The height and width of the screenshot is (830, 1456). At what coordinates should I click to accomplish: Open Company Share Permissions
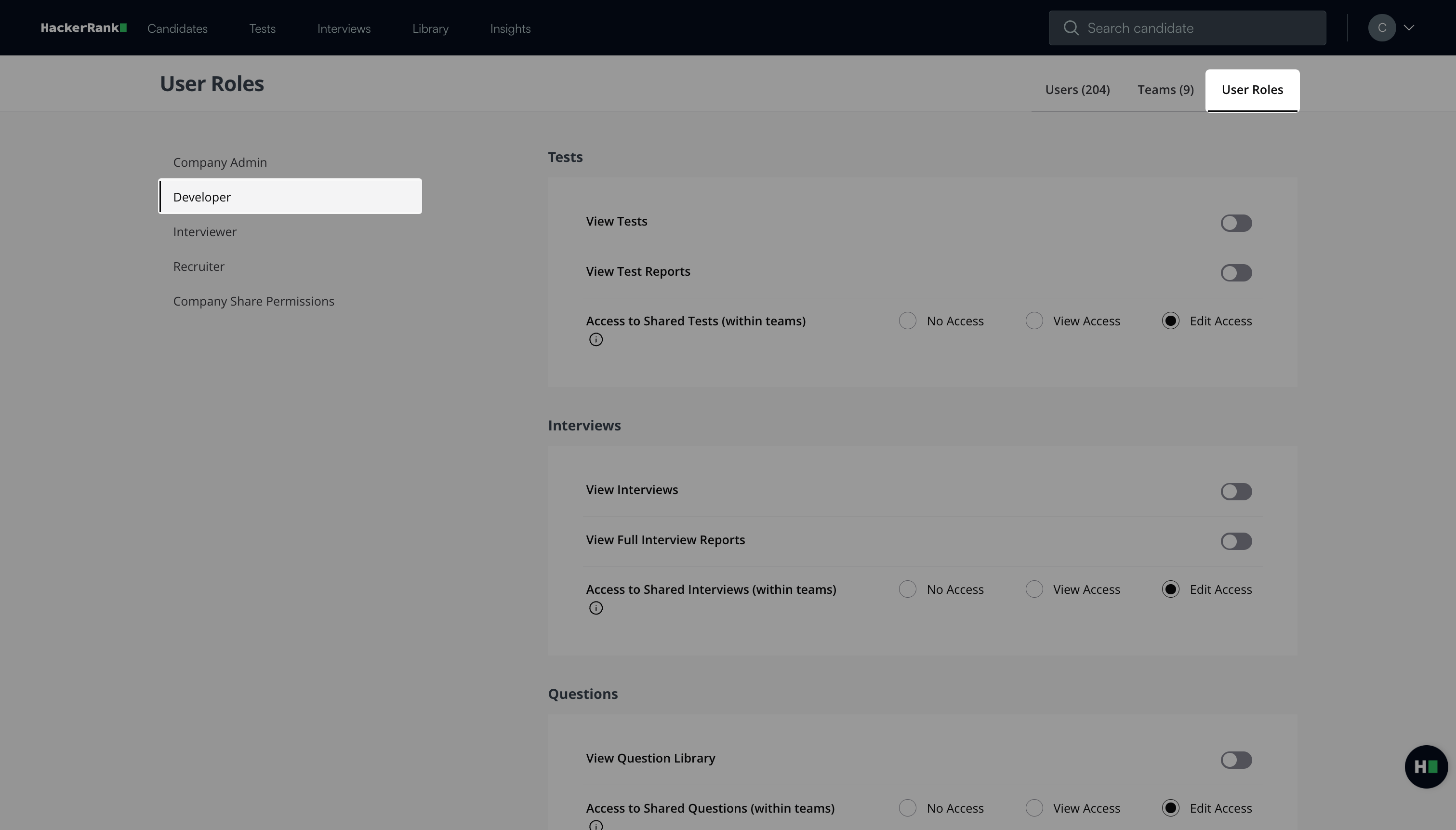(253, 302)
